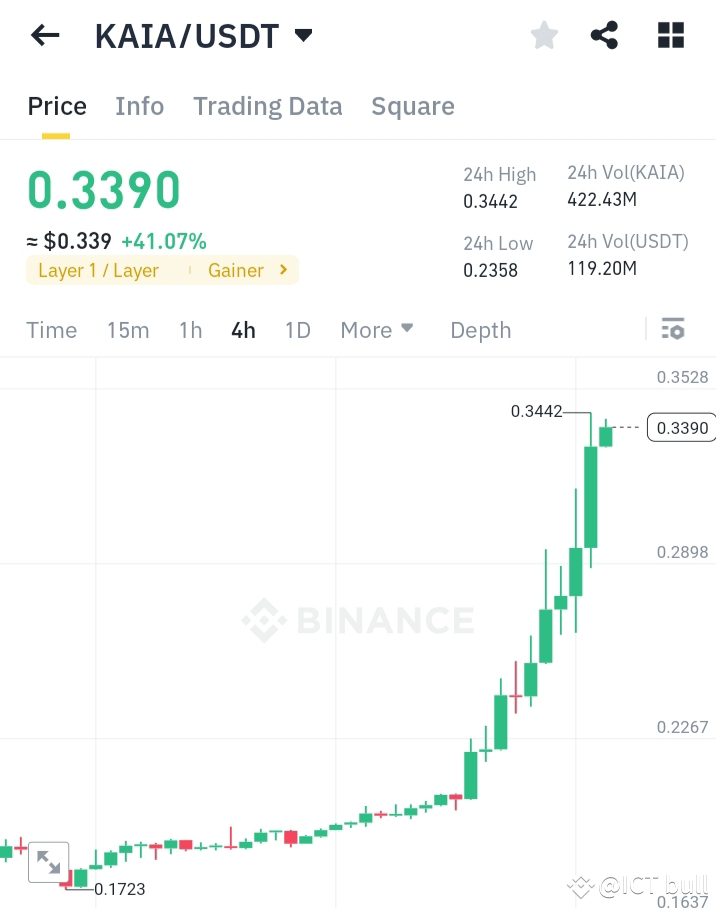716x908 pixels.
Task: Open the Square tab
Action: click(x=413, y=106)
